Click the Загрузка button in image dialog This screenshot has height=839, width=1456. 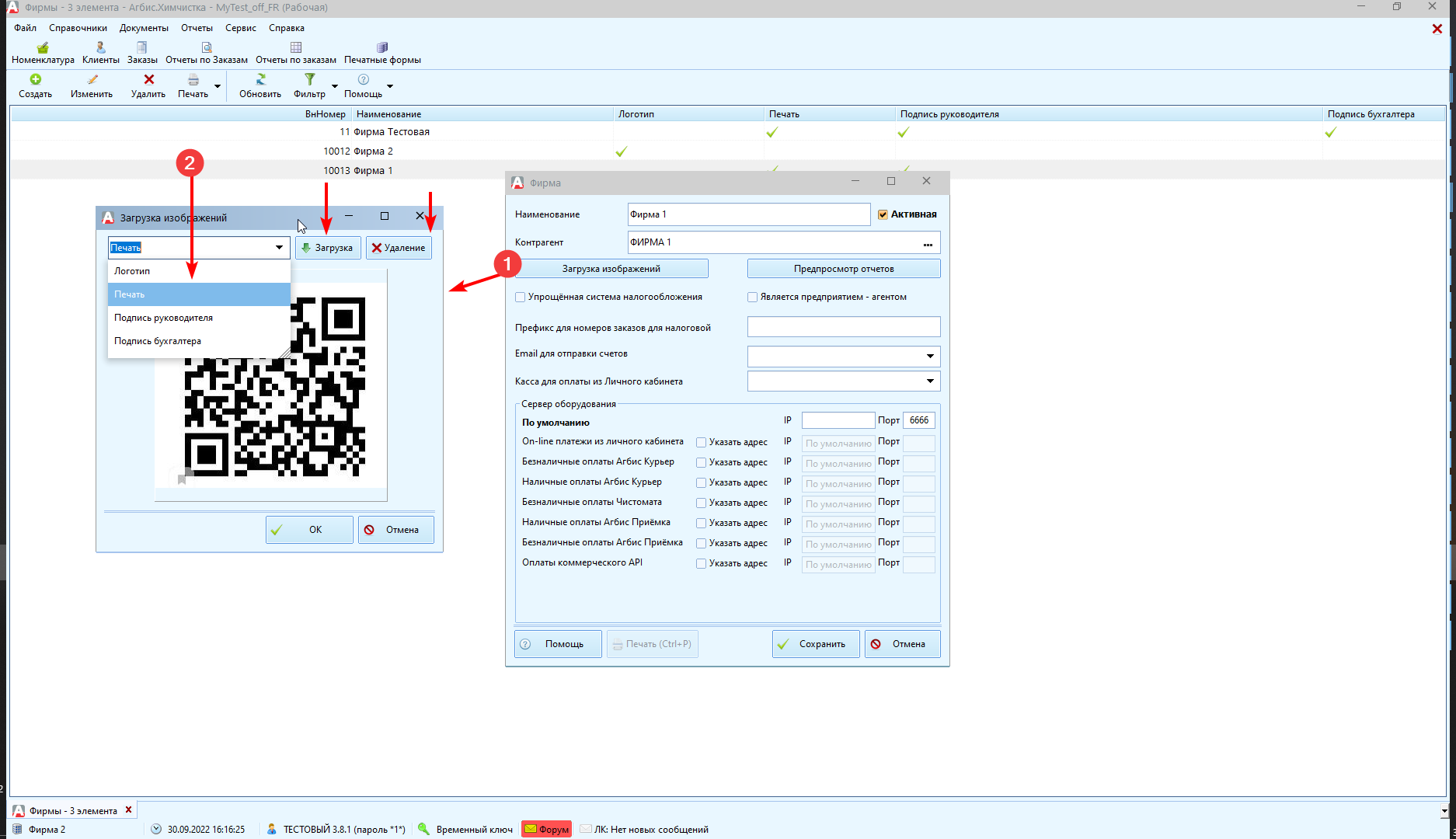click(x=328, y=248)
